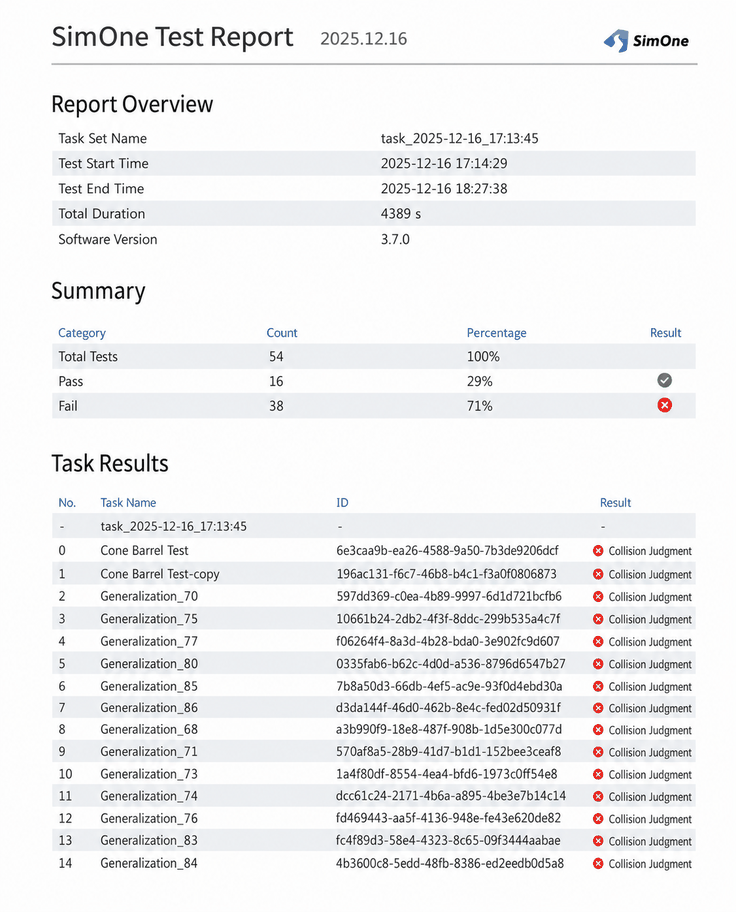Viewport: 736px width, 912px height.
Task: Click red fail icon for Cone Barrel Test
Action: (x=598, y=551)
